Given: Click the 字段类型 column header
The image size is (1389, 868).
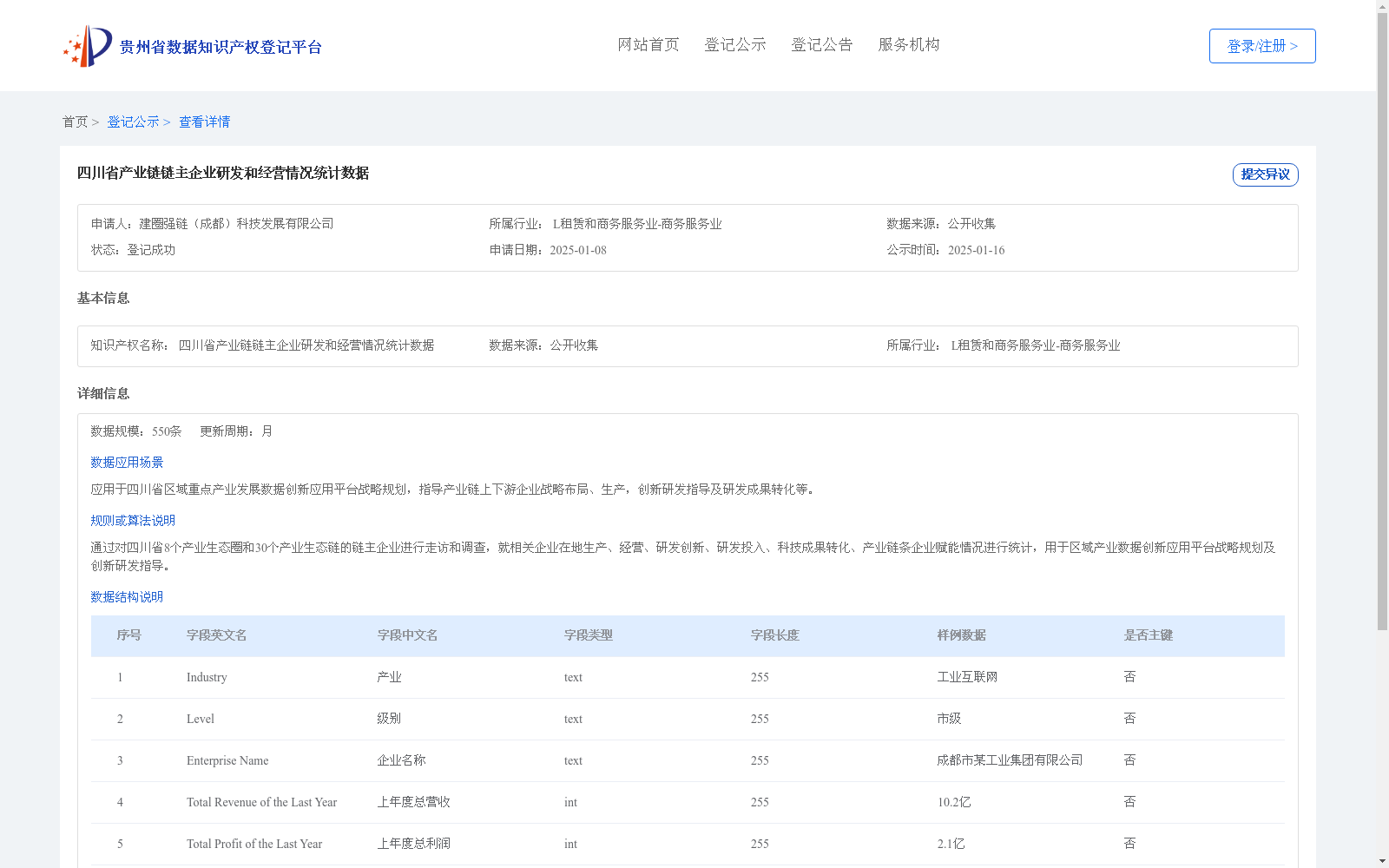Looking at the screenshot, I should (588, 635).
